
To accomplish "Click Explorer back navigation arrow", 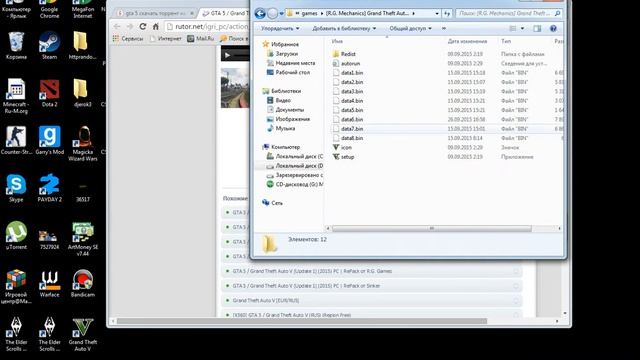I will (260, 13).
